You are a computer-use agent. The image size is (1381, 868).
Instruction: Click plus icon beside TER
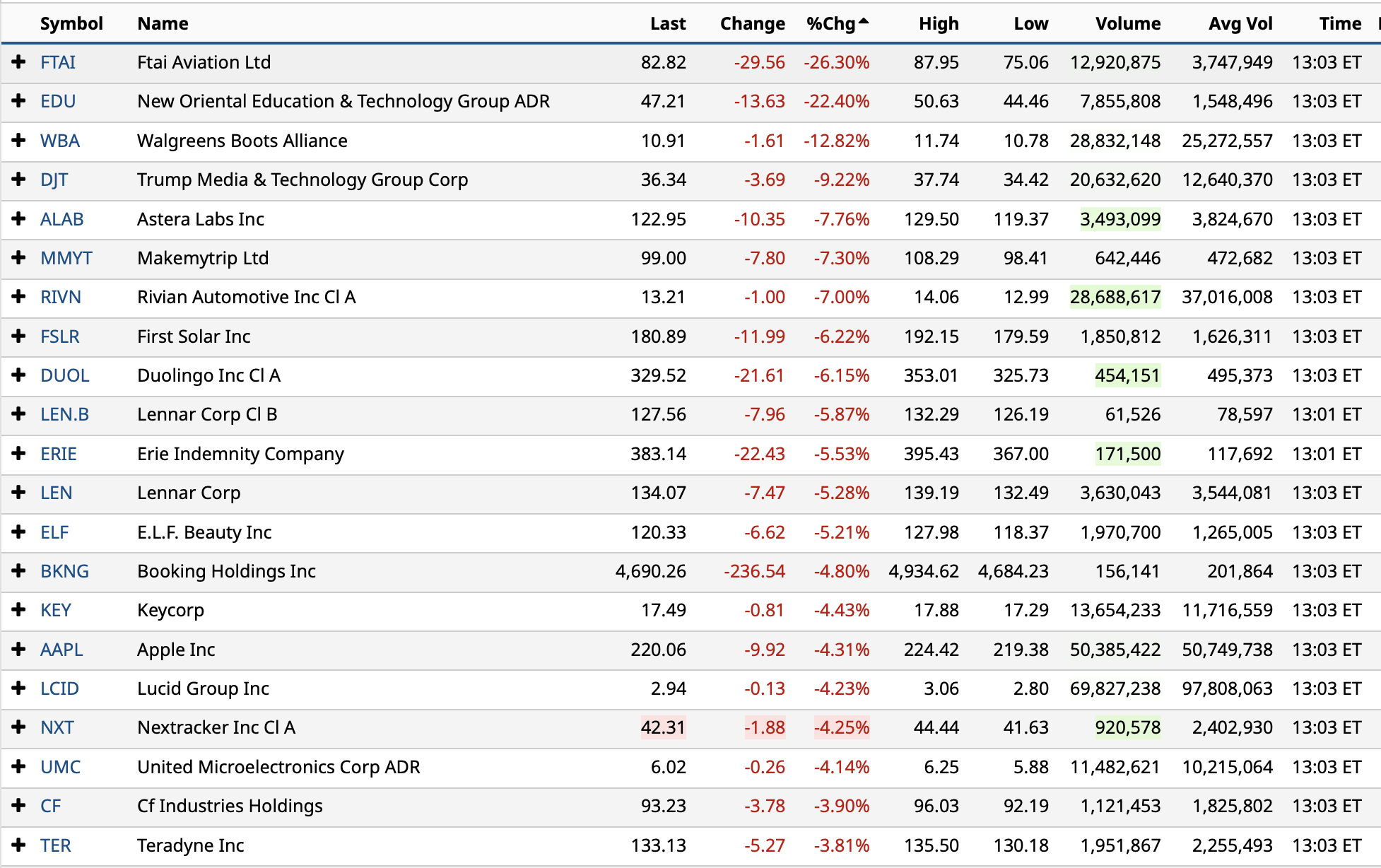coord(19,845)
